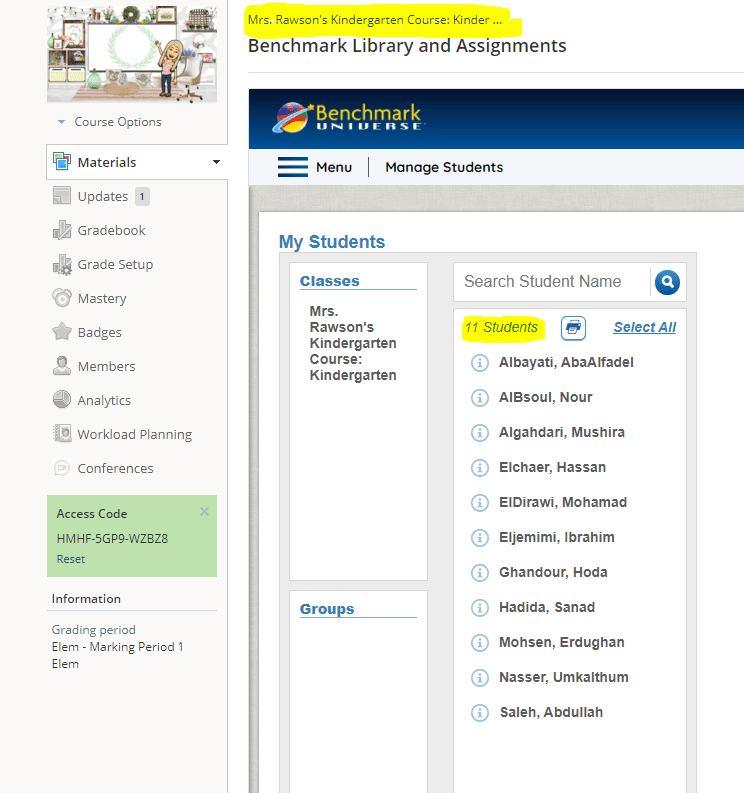Open info icon for Algahdari, Mushira
The height and width of the screenshot is (793, 744).
click(x=479, y=432)
